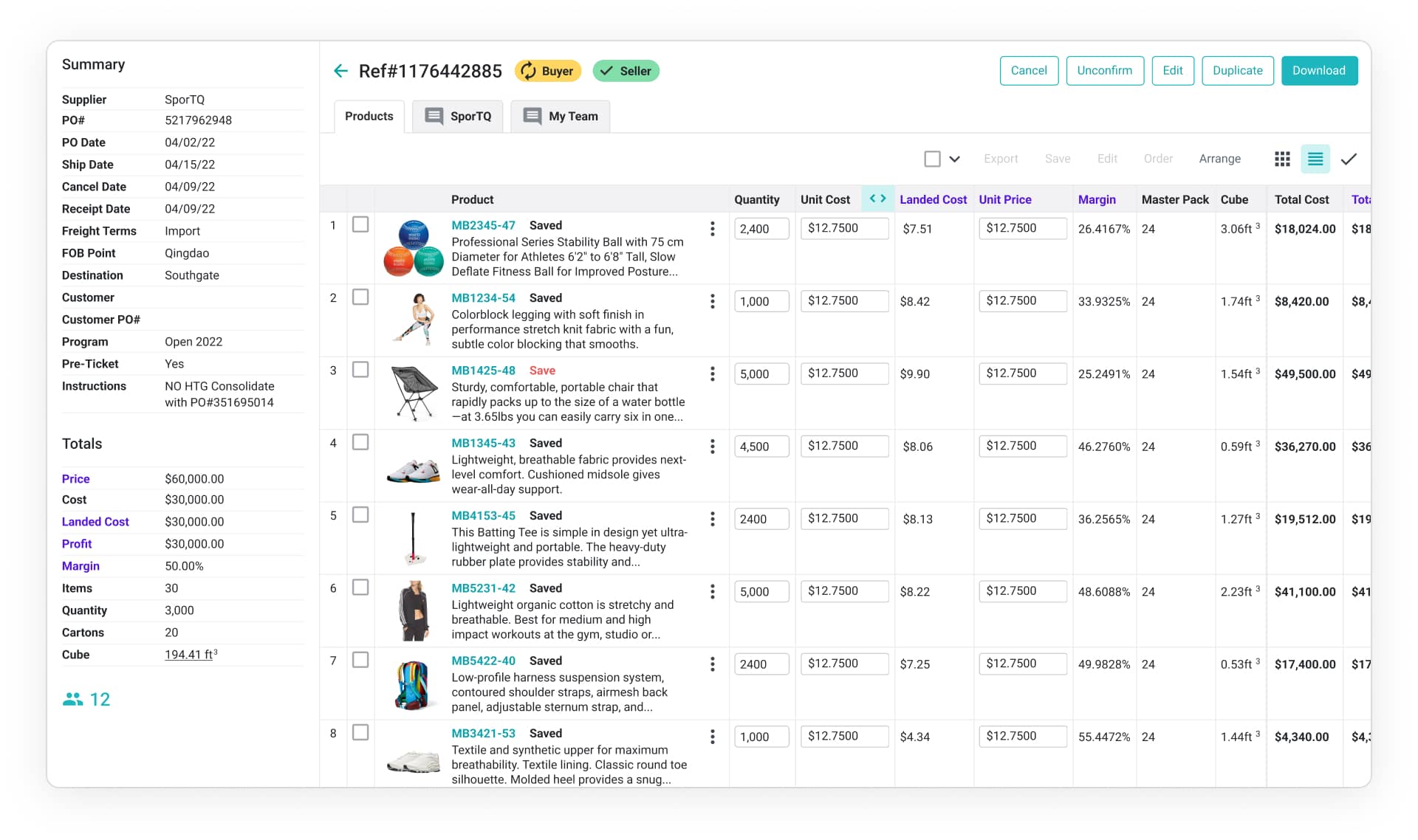Click the team members icon showing 12
The height and width of the screenshot is (840, 1418).
(73, 699)
